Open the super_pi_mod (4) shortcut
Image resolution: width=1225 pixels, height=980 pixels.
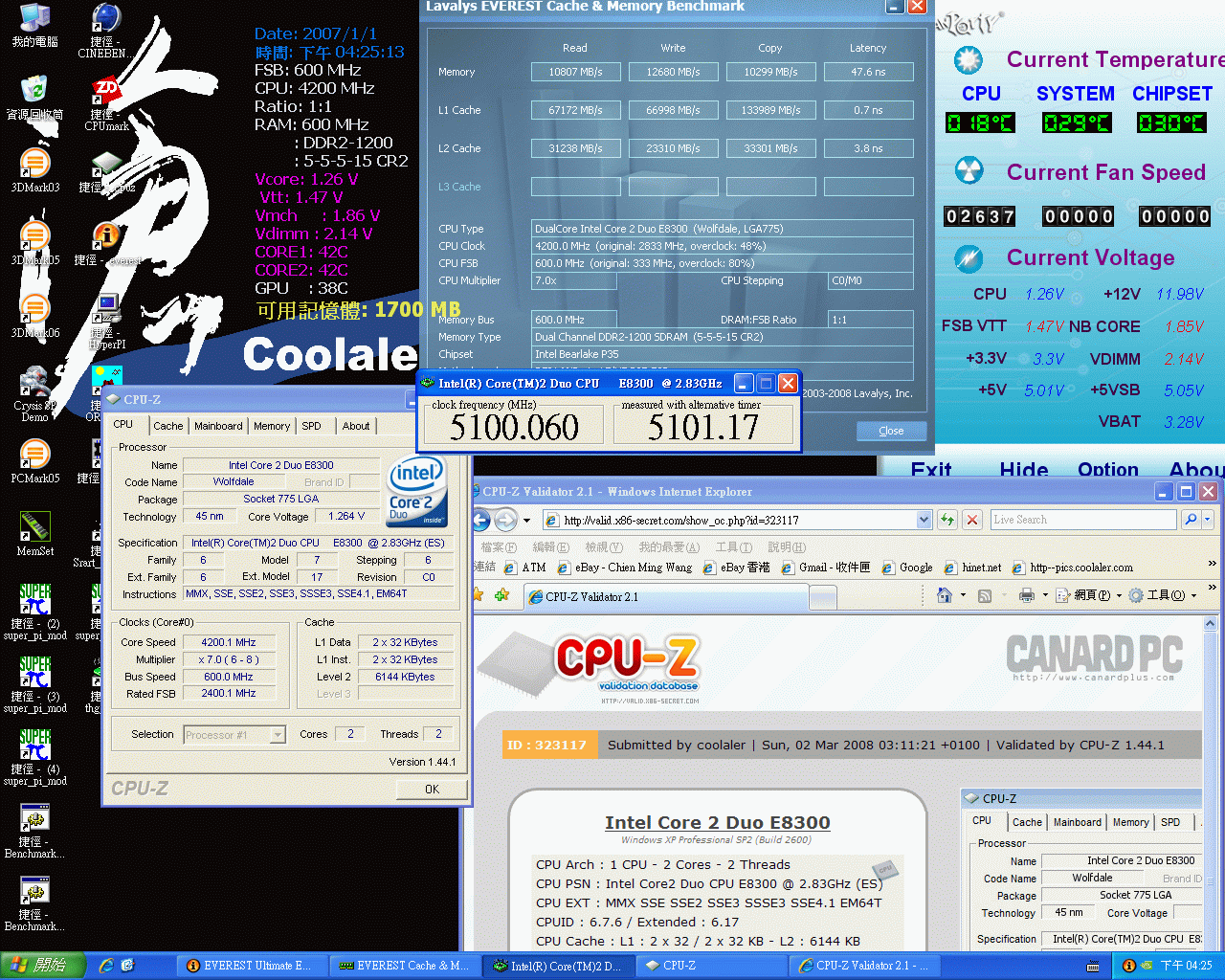point(34,758)
